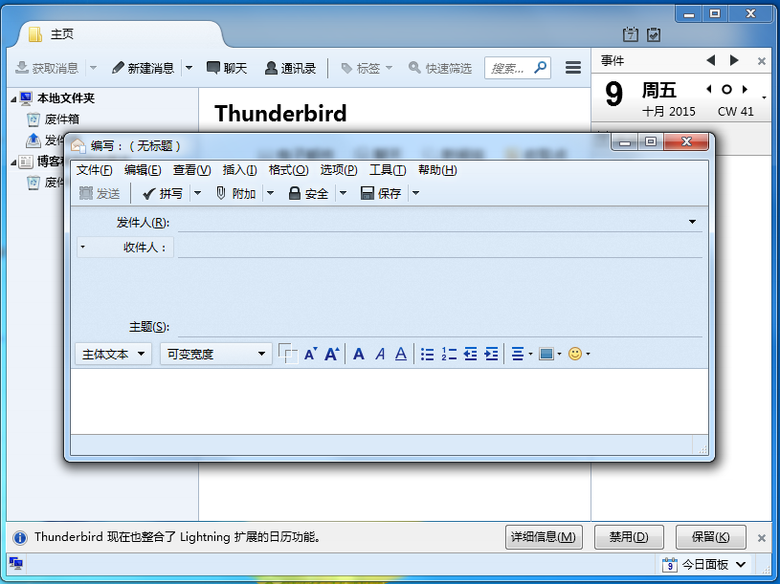Click the 保留 button in notification bar
Image resolution: width=780 pixels, height=584 pixels.
point(711,537)
